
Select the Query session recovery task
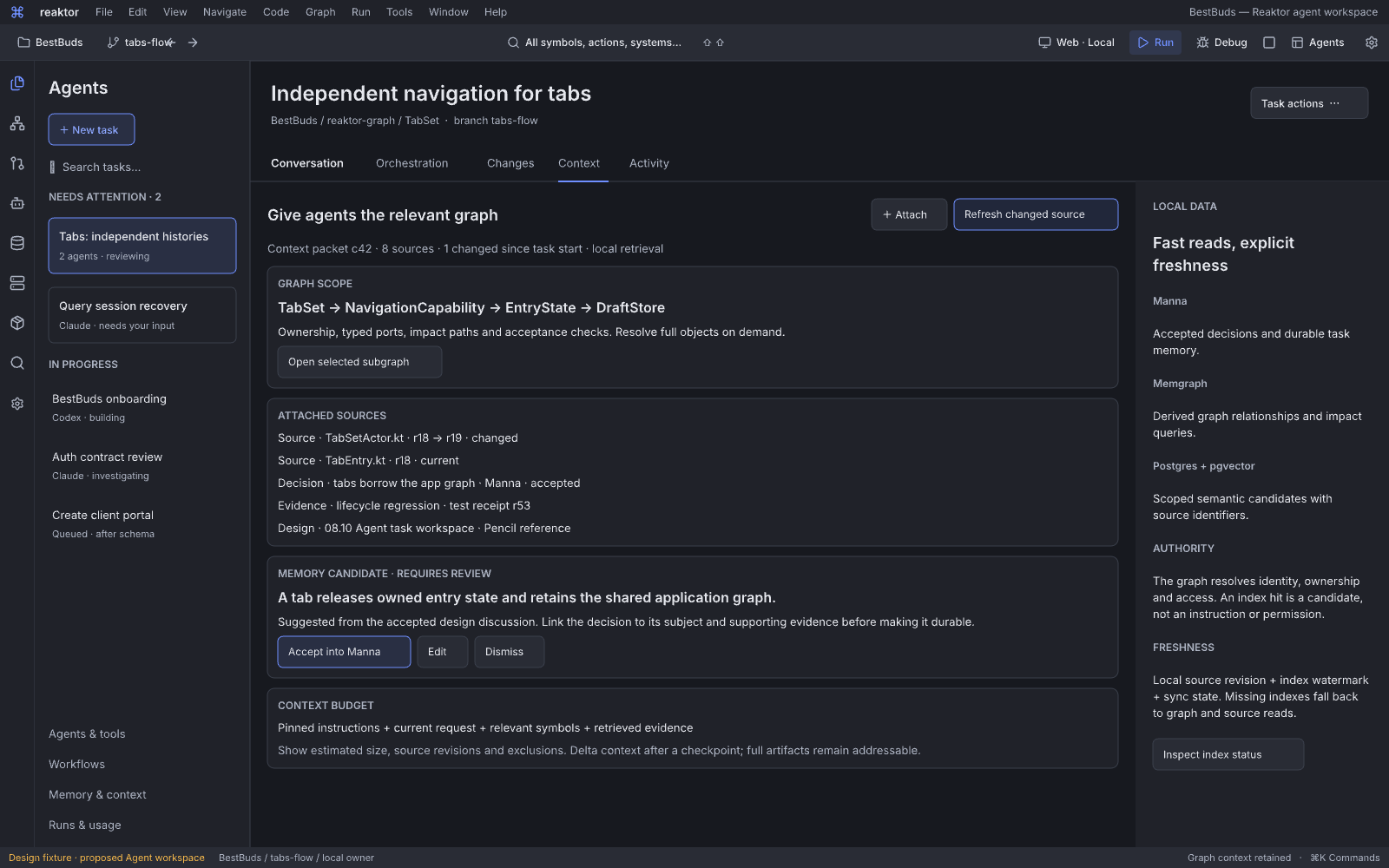pos(142,315)
